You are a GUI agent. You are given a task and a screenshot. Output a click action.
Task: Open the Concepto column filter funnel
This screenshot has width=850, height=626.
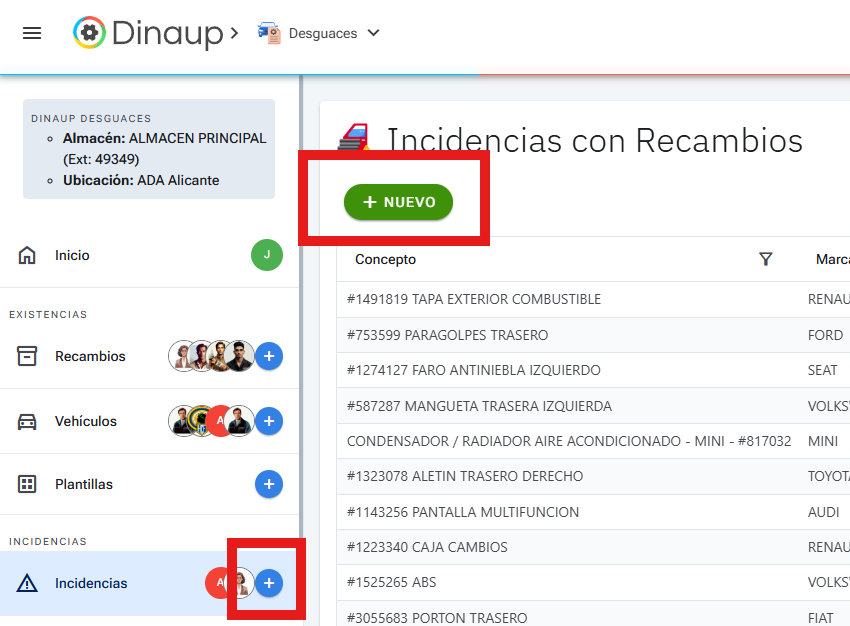[x=766, y=259]
